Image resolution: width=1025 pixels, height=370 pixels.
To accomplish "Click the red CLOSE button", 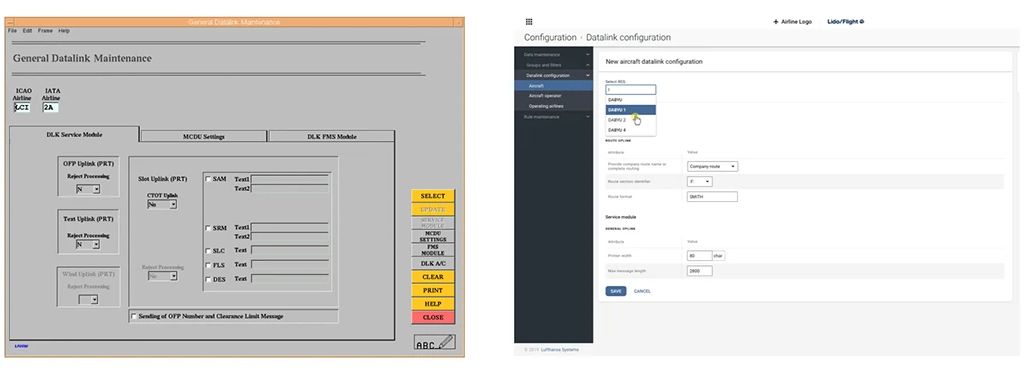I will point(433,318).
